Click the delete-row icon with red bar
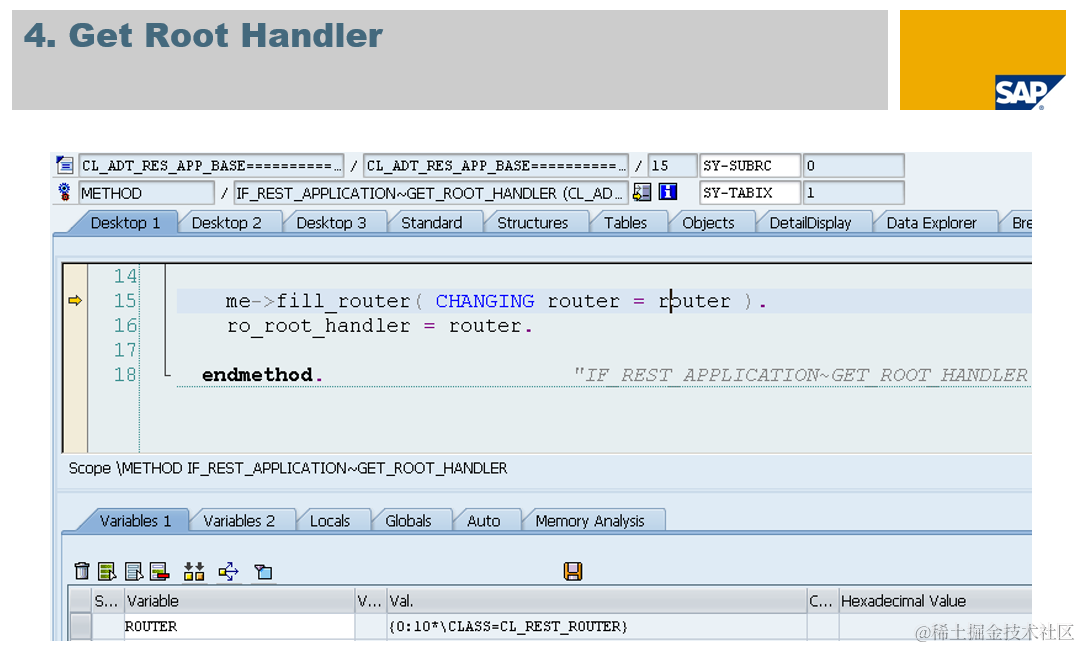 click(x=159, y=571)
